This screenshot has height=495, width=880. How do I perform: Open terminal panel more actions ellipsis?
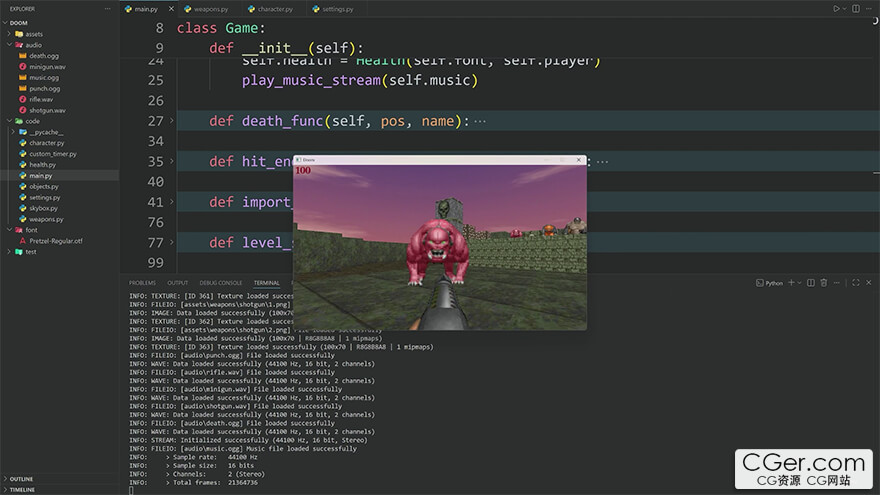pyautogui.click(x=836, y=283)
